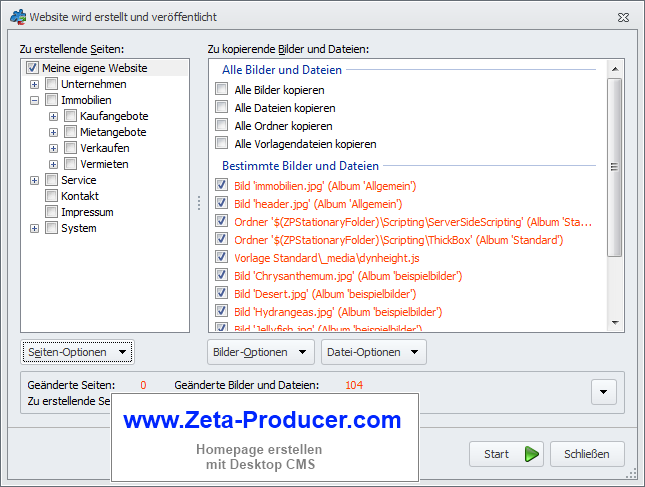The height and width of the screenshot is (487, 645).
Task: Close the dialog with the X icon
Action: 623,17
